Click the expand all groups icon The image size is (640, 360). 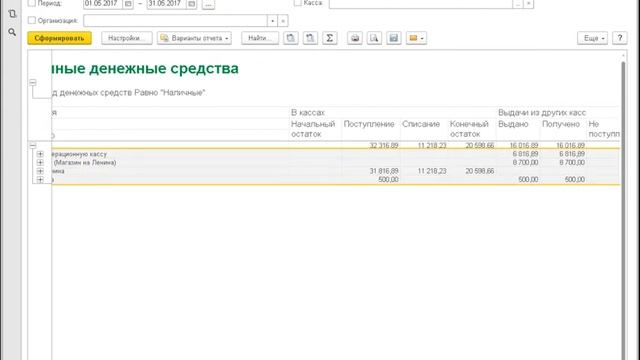pos(310,38)
